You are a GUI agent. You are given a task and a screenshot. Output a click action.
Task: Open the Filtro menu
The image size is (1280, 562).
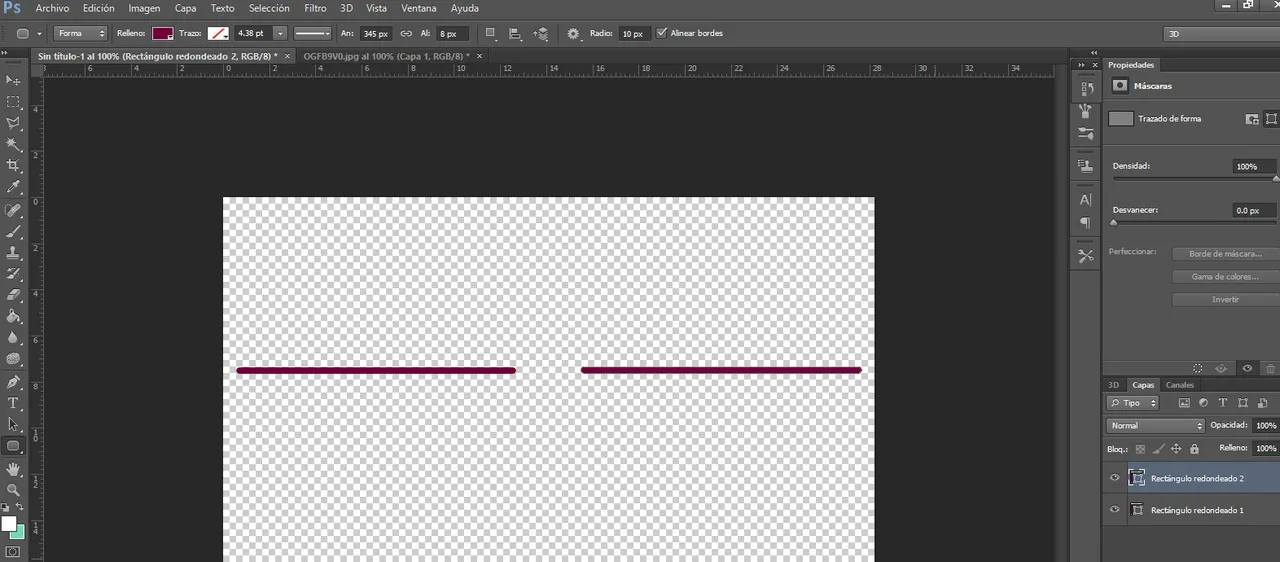(x=315, y=8)
